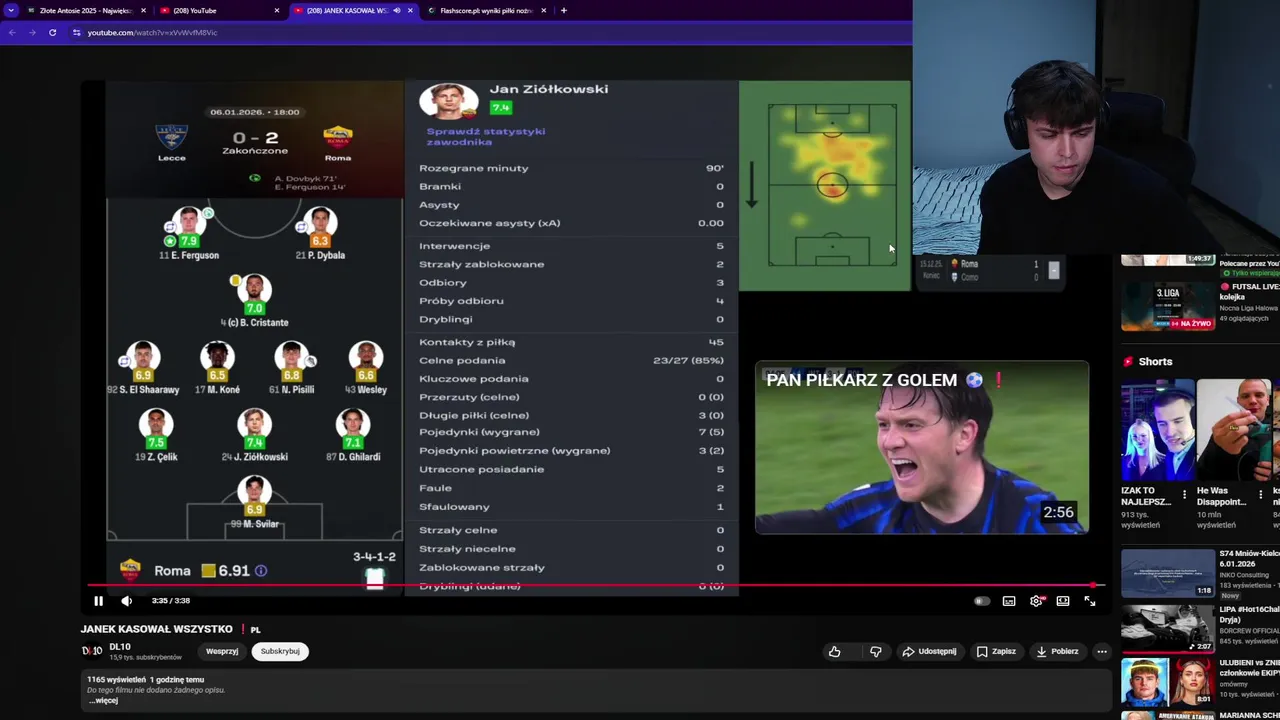
Task: Click E. Ferguson player in lineup
Action: 189,235
